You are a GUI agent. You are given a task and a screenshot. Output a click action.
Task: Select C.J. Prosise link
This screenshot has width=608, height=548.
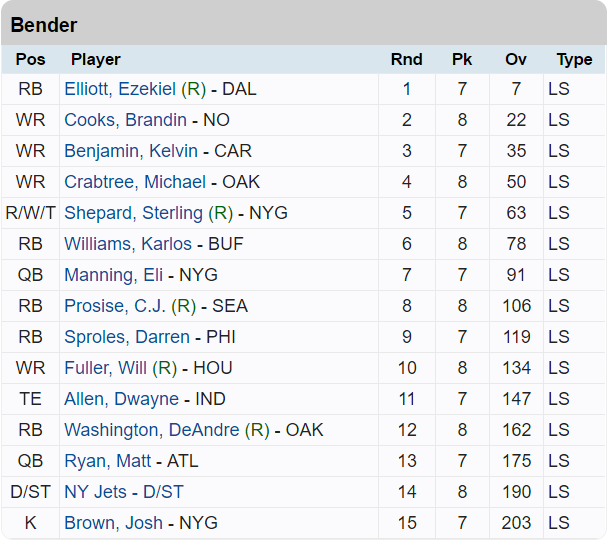point(115,306)
